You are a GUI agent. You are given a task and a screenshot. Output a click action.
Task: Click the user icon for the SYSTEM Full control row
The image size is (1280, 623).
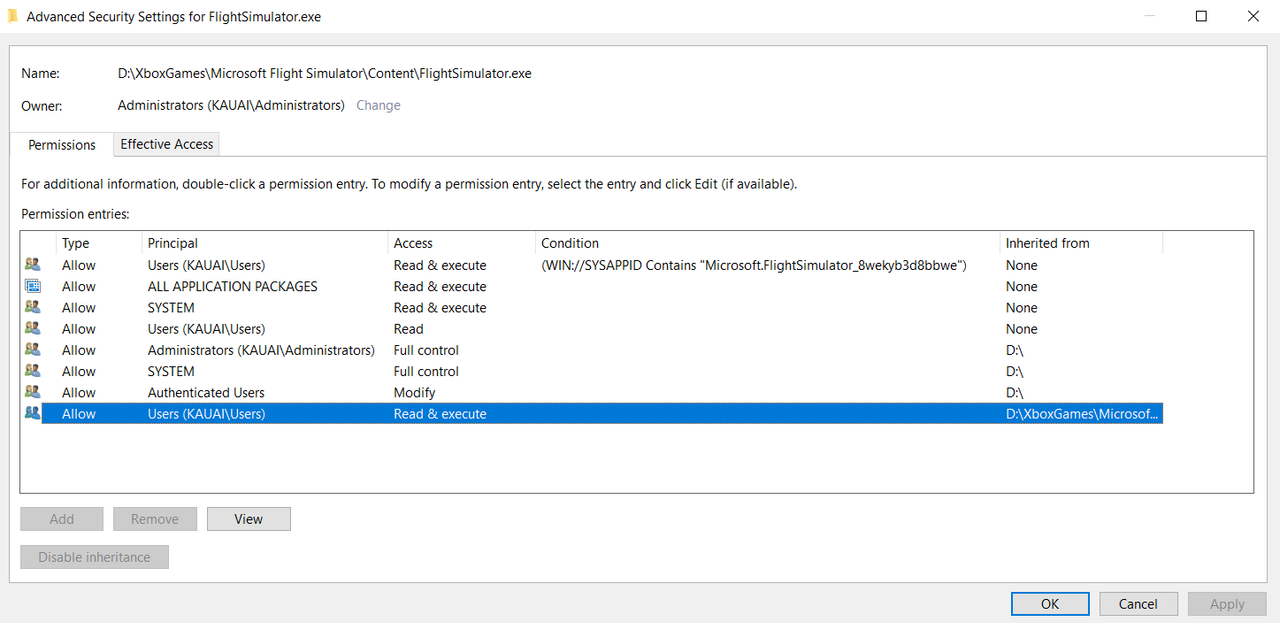click(x=33, y=371)
